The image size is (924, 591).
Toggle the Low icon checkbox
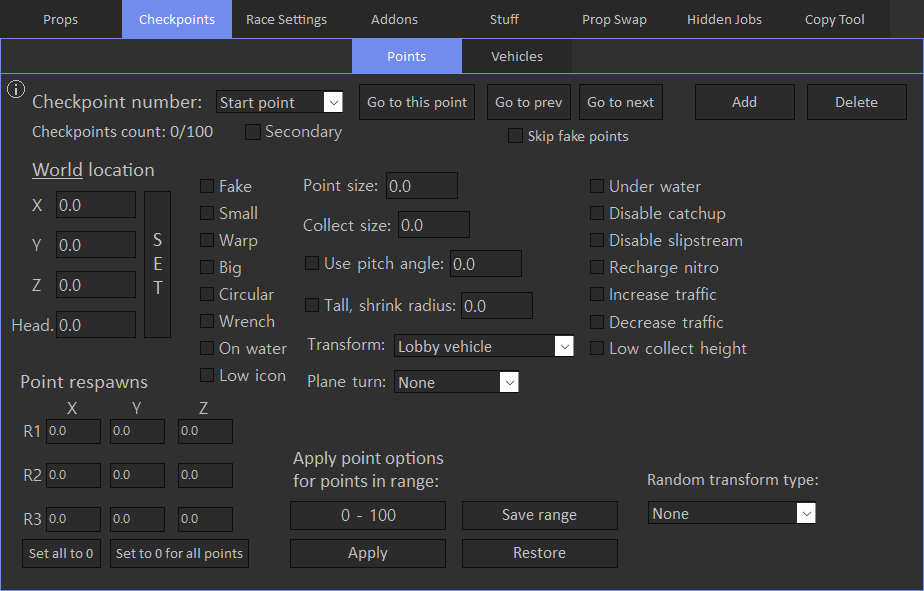207,375
